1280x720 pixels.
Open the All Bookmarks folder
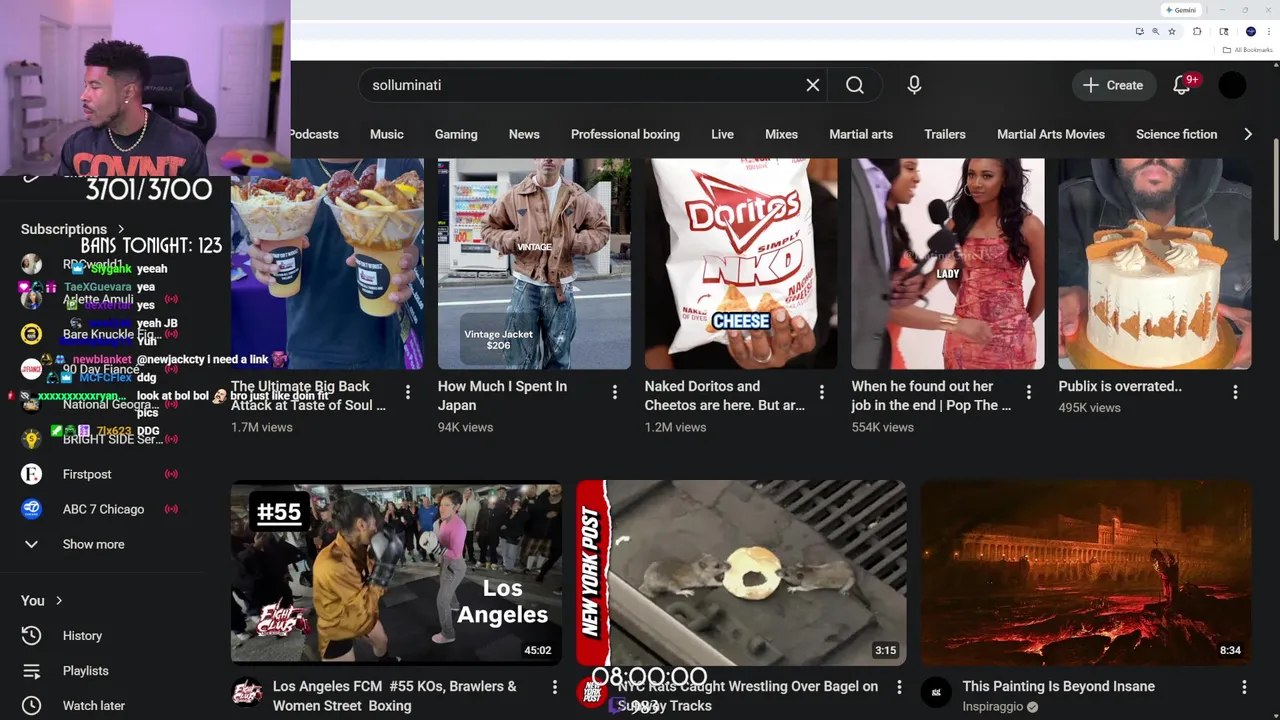point(1247,50)
